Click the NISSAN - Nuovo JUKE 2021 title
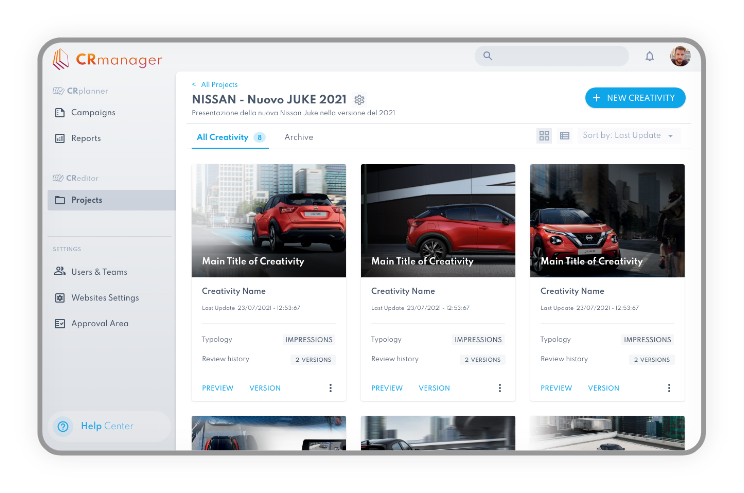744x493 pixels. pyautogui.click(x=269, y=100)
